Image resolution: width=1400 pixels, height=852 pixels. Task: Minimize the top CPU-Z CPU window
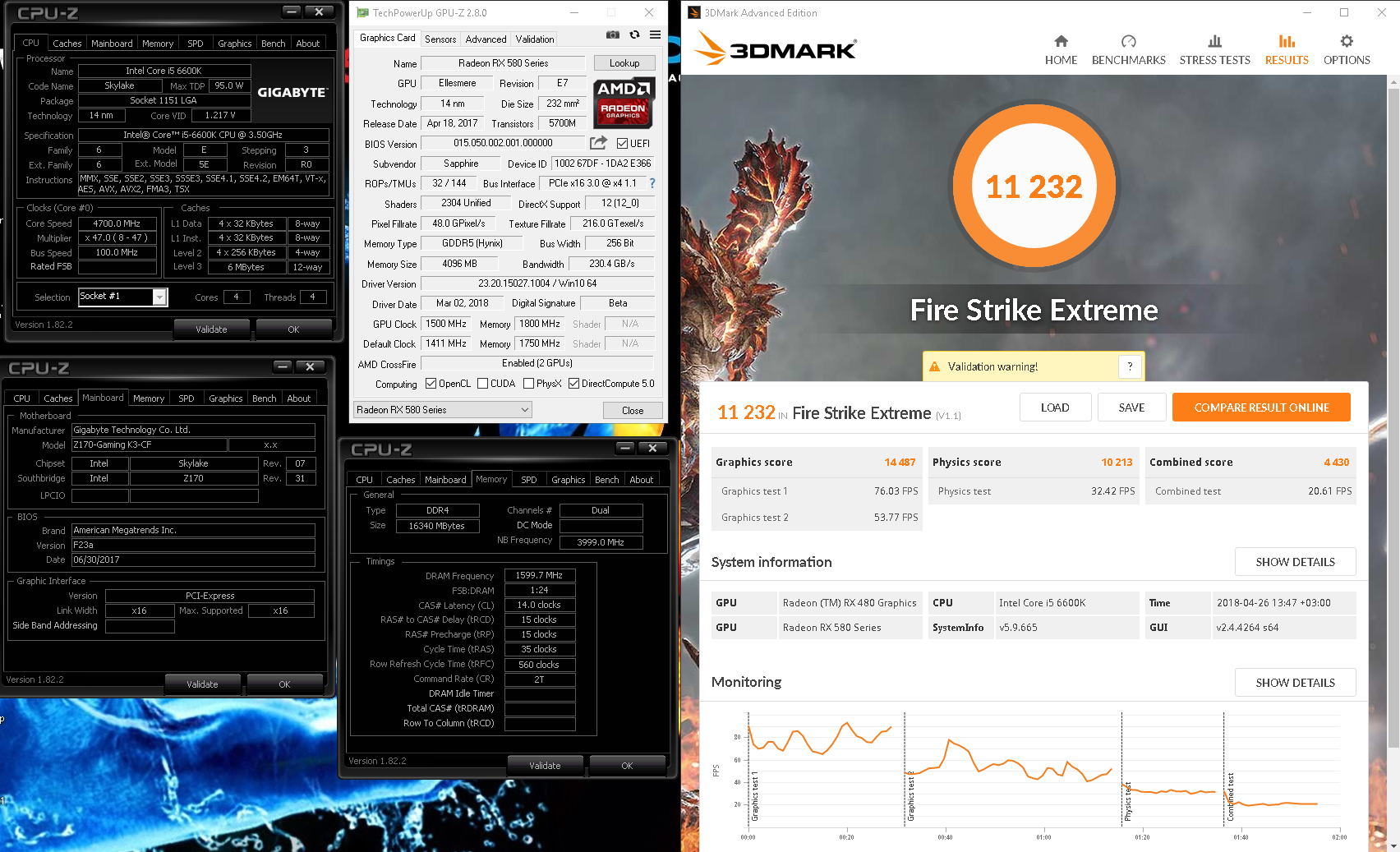292,12
